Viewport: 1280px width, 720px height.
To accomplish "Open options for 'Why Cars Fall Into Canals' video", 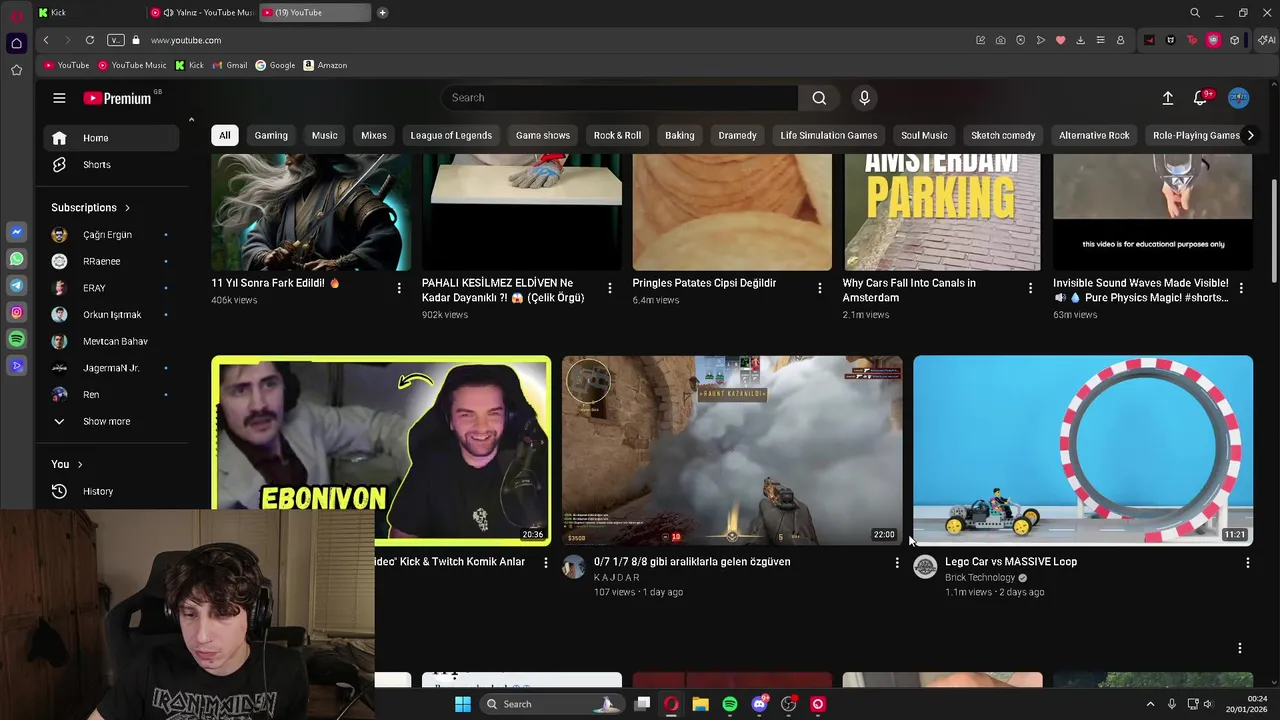I will point(1031,288).
